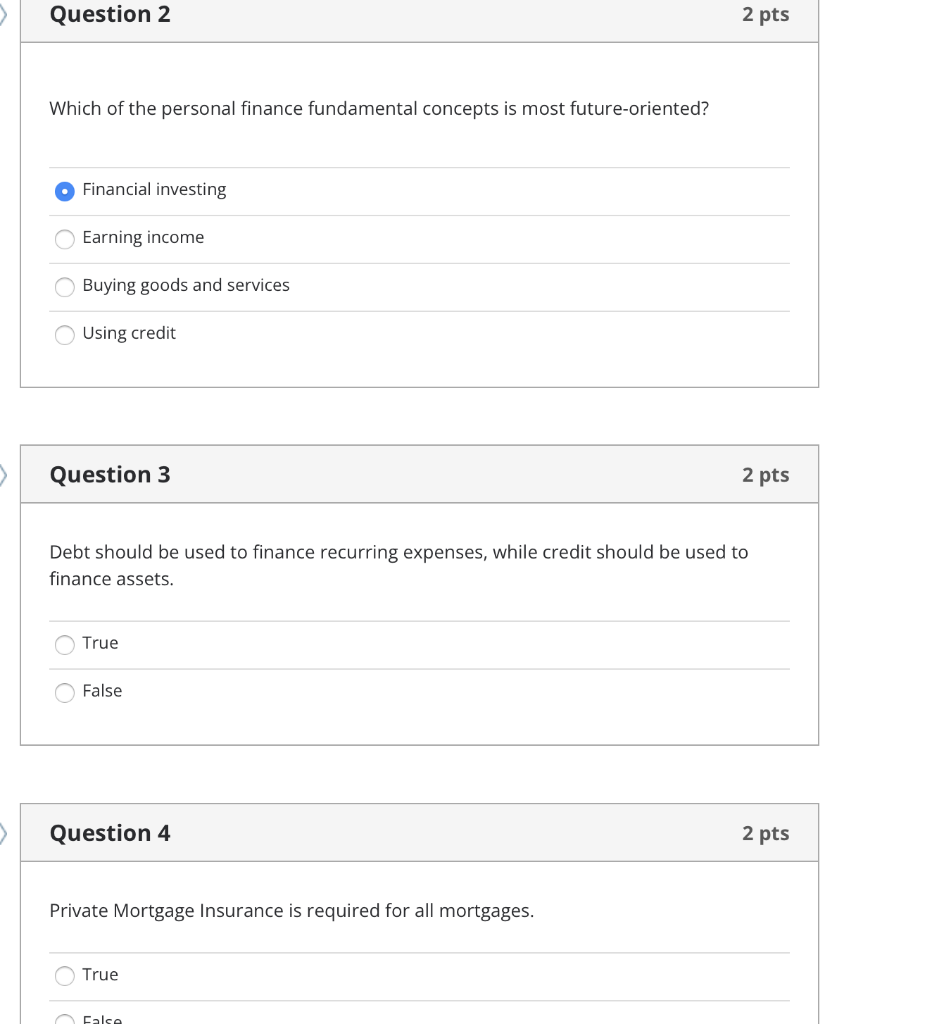Click the chevron beside Question 3

point(5,474)
